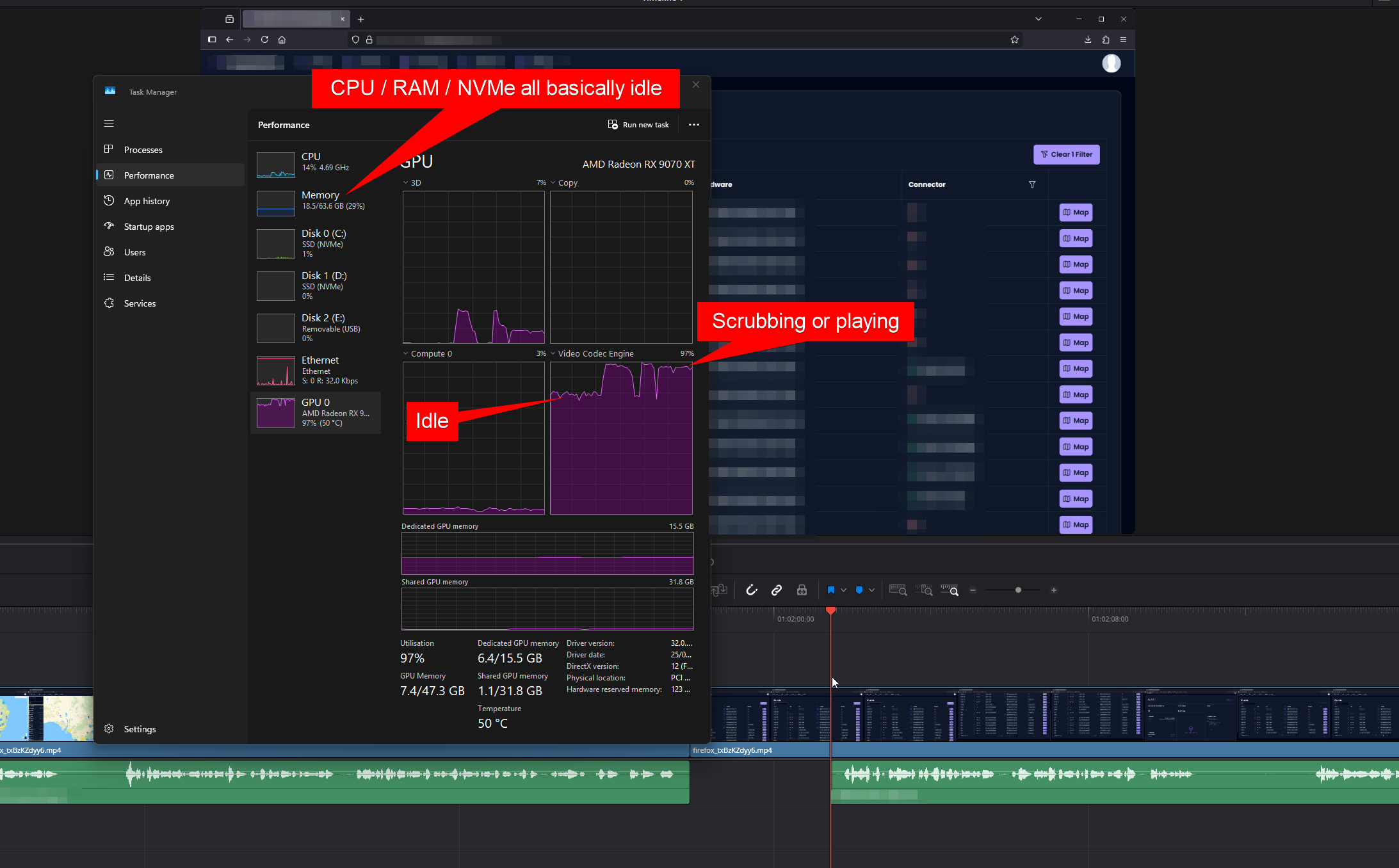This screenshot has width=1399, height=868.
Task: Select Disk 1 (D:) performance entry
Action: pos(316,285)
